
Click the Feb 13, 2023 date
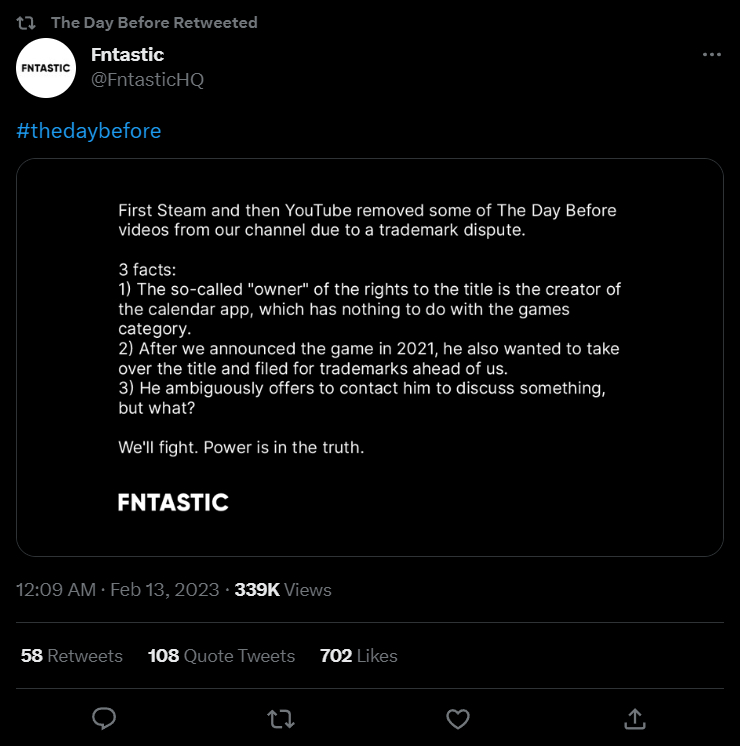click(x=167, y=590)
